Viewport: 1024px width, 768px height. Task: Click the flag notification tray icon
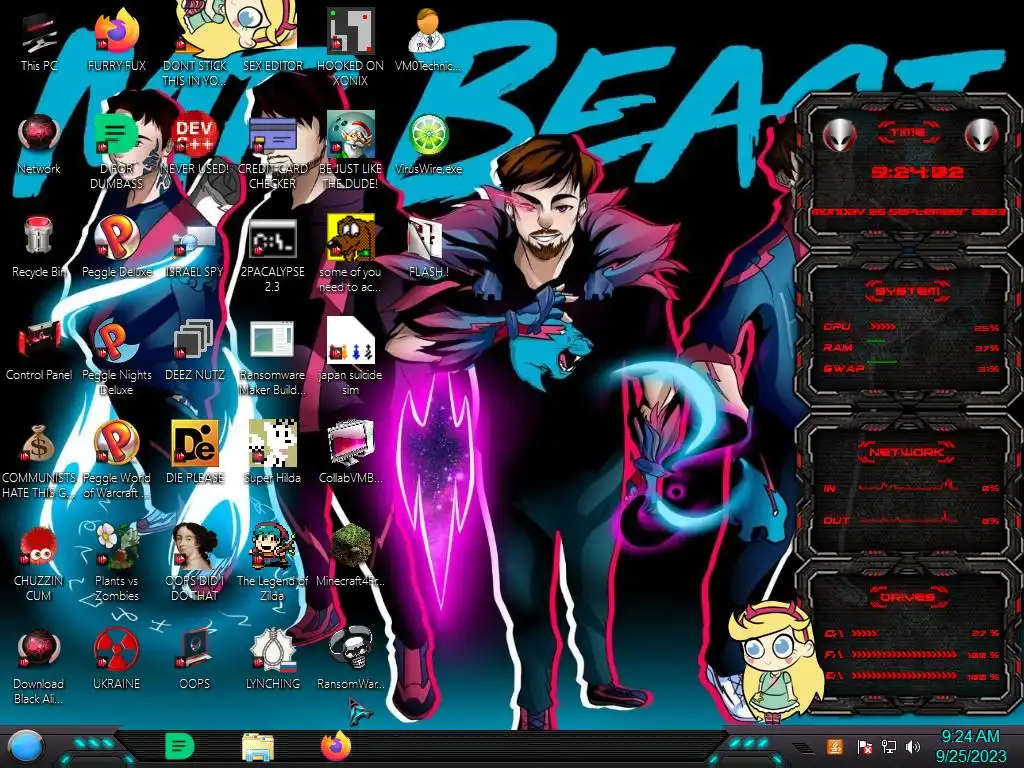864,746
